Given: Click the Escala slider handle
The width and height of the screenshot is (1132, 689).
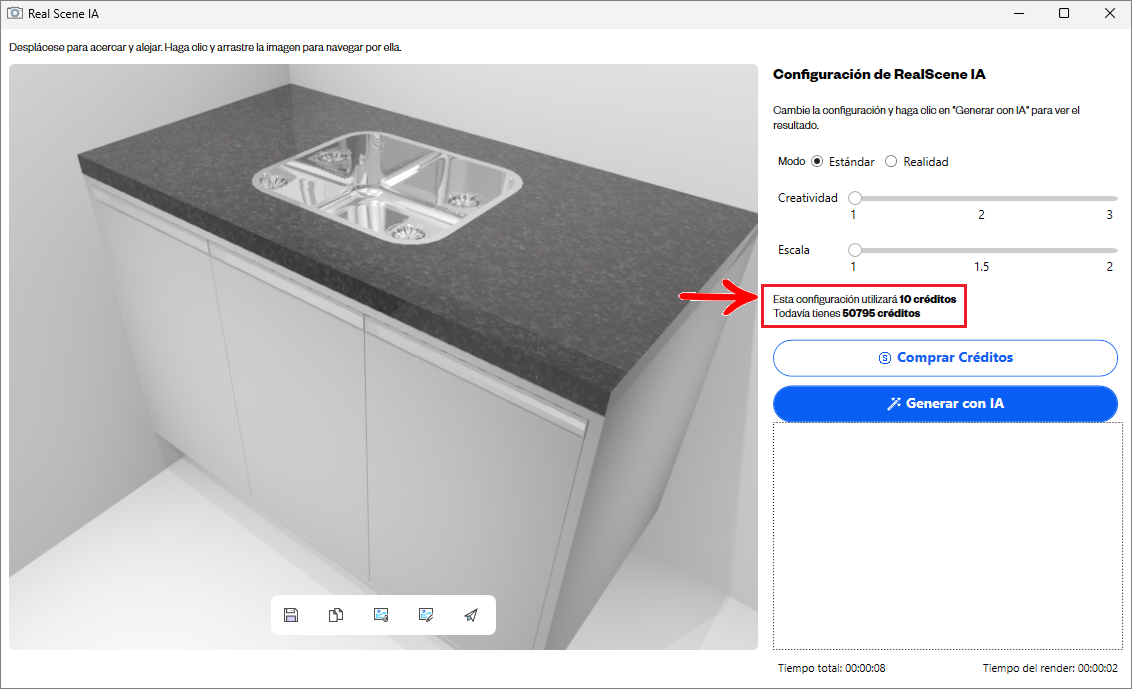Looking at the screenshot, I should [x=855, y=250].
